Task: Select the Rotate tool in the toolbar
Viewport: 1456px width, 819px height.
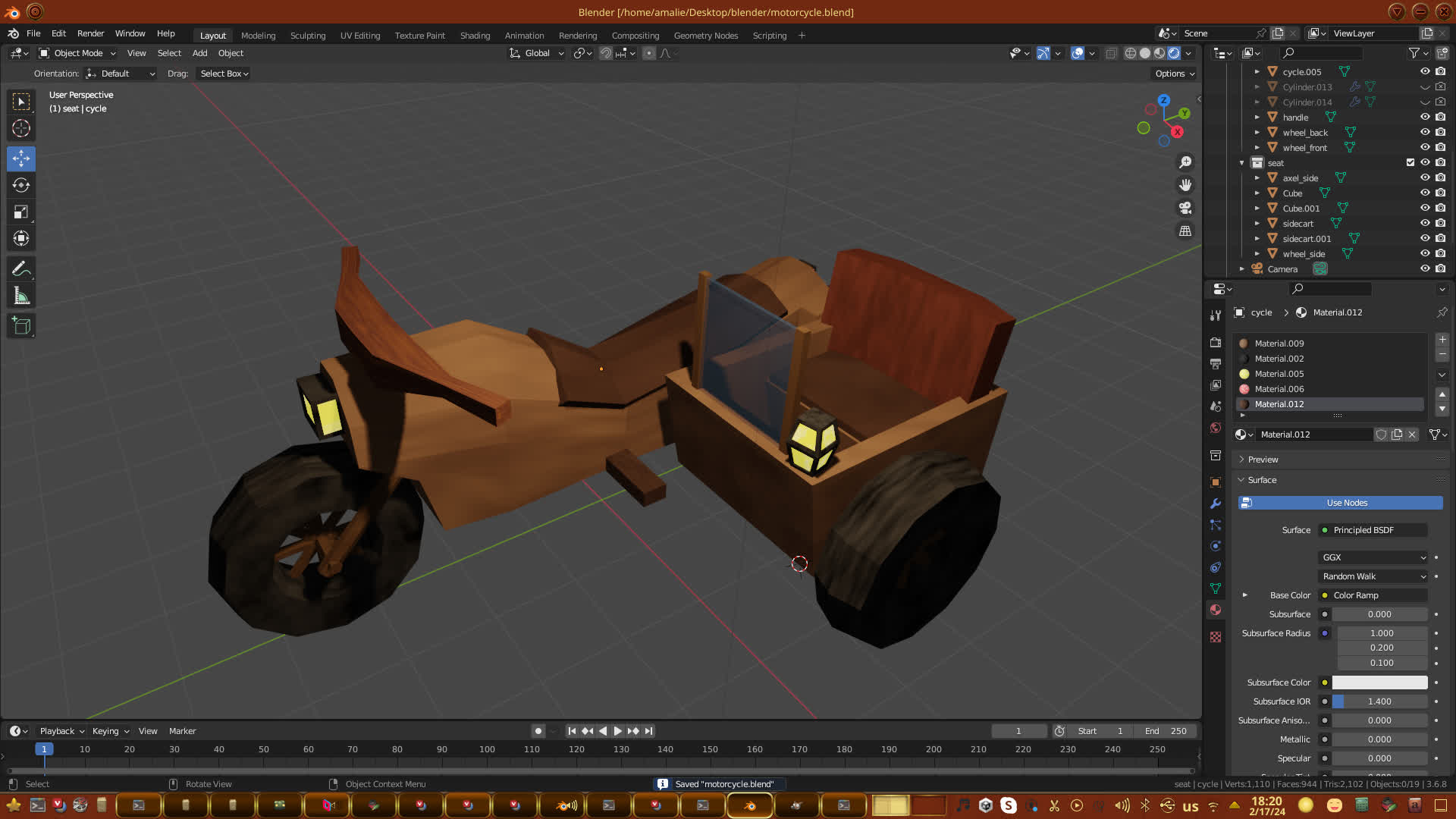Action: coord(21,185)
